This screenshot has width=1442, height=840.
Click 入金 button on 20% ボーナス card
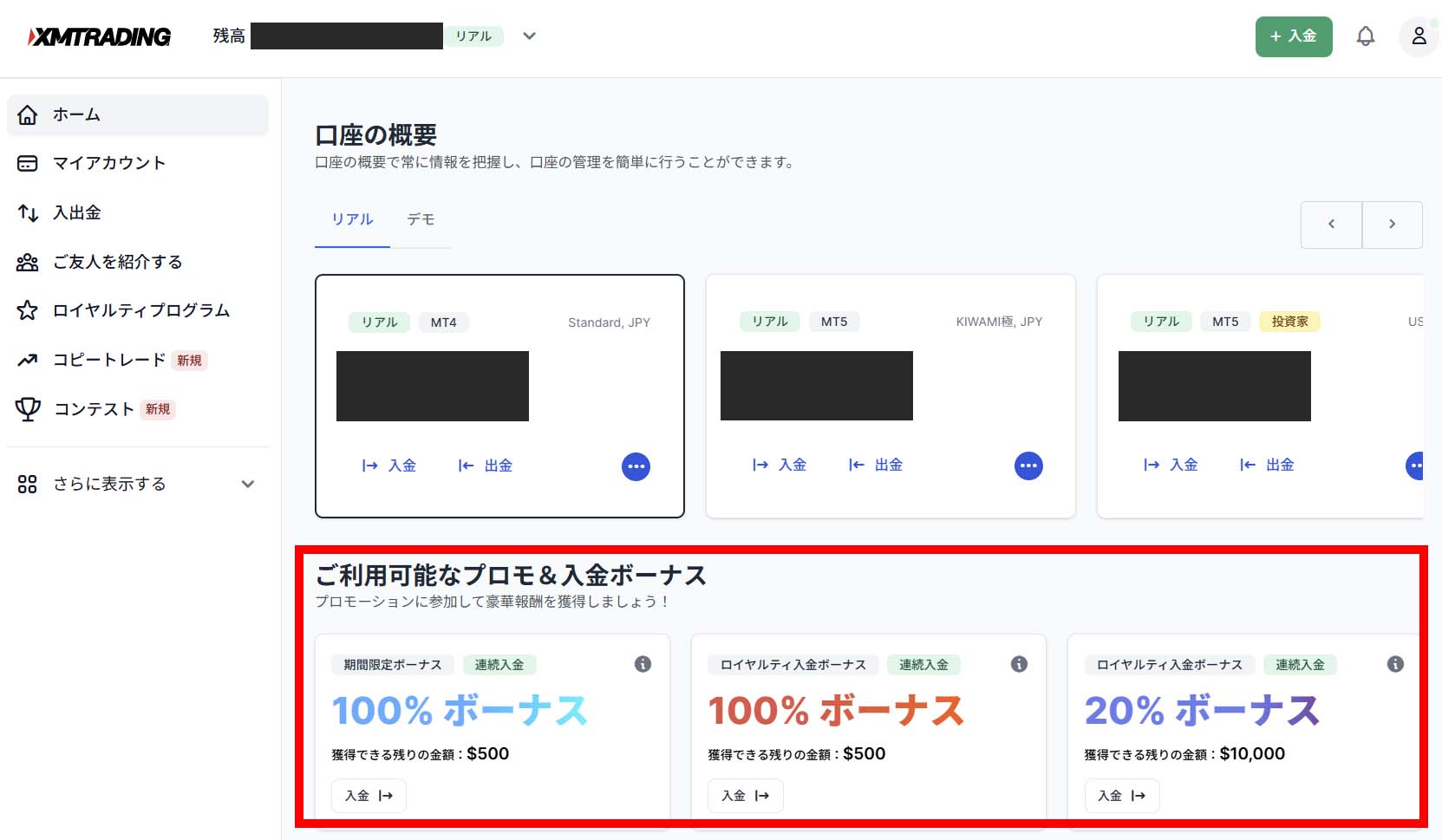[1121, 796]
